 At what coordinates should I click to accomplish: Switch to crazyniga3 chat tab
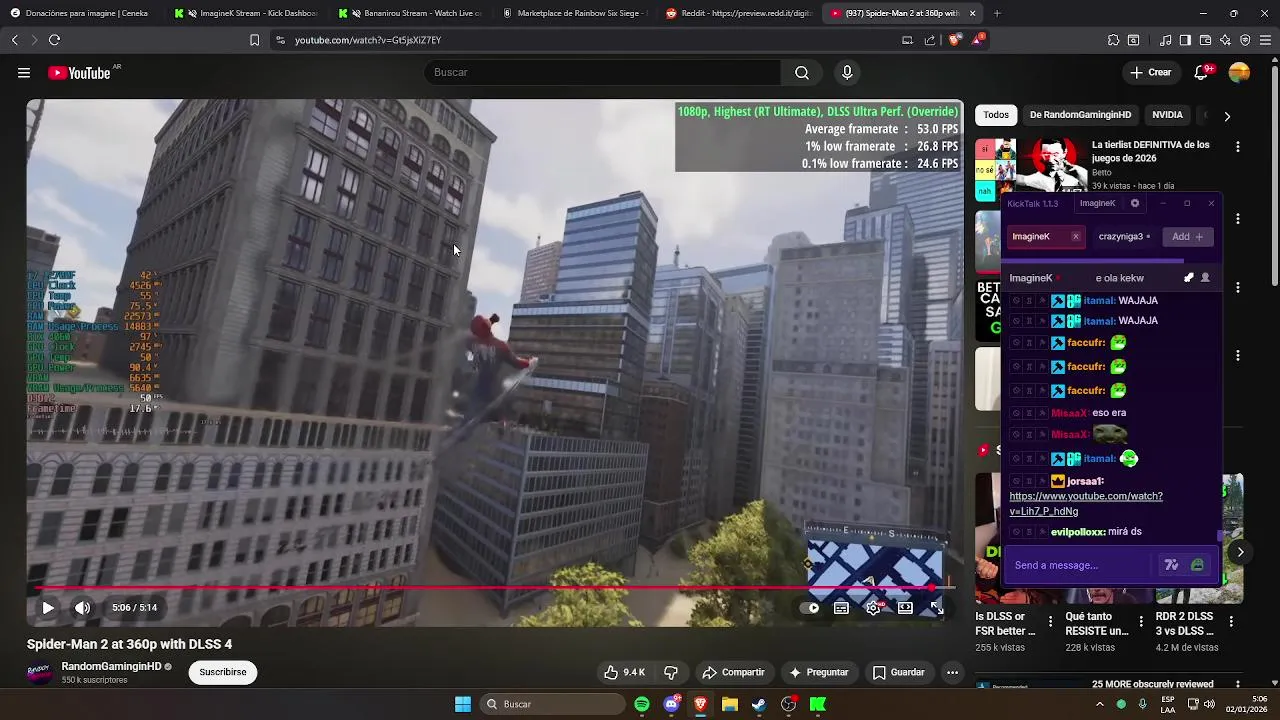click(1124, 237)
